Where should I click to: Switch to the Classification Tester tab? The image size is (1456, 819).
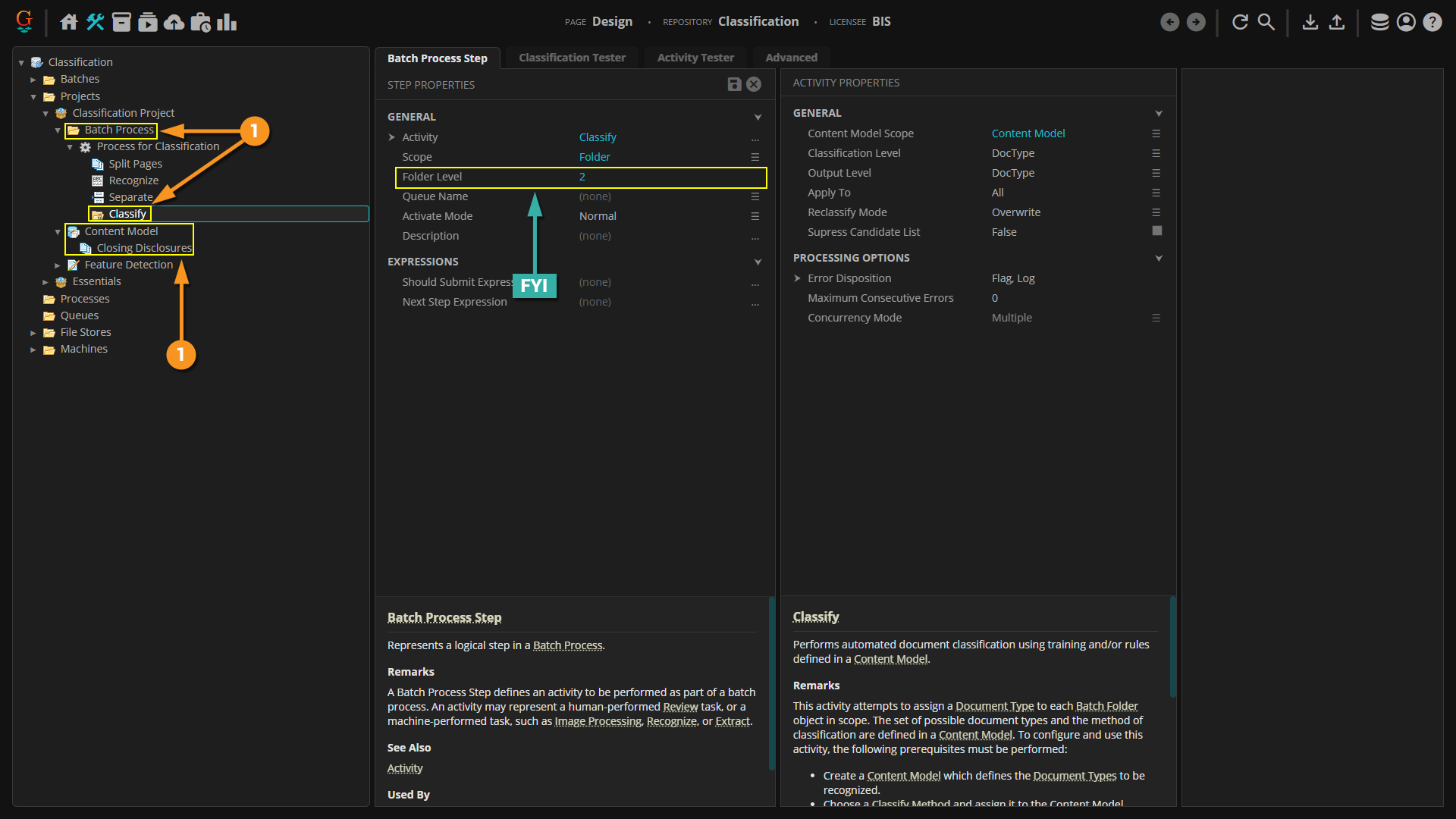tap(572, 58)
